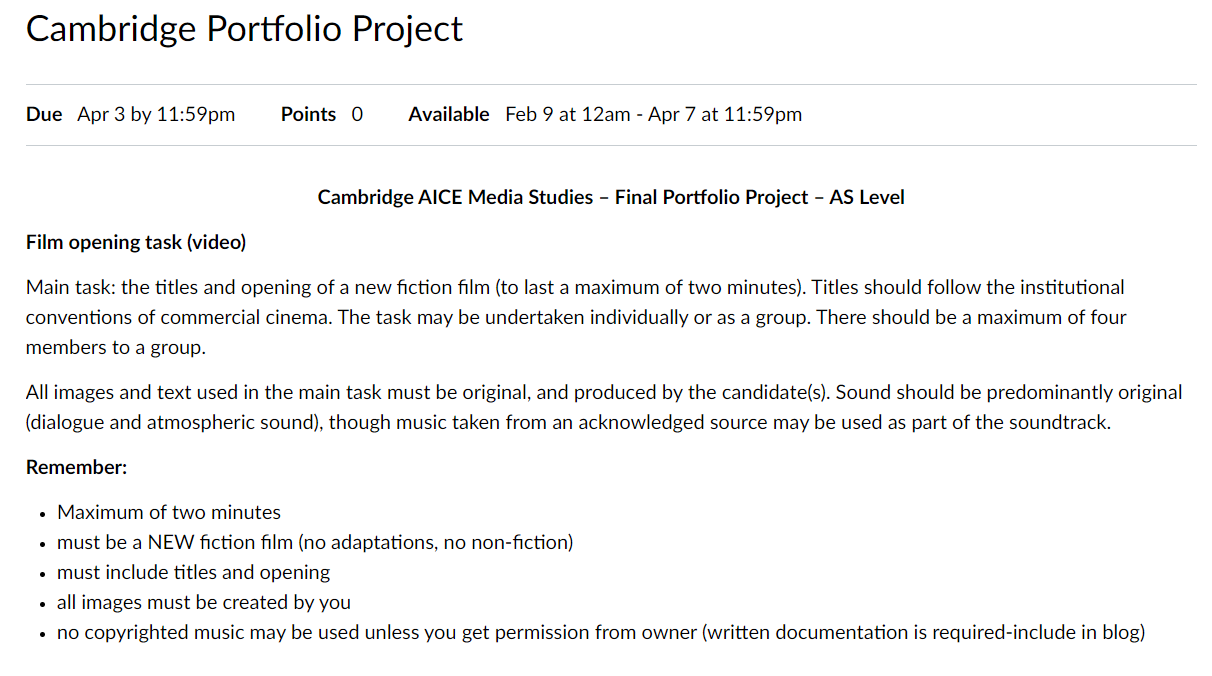Select the no copyrighted music bullet
The height and width of the screenshot is (676, 1212).
pos(601,632)
